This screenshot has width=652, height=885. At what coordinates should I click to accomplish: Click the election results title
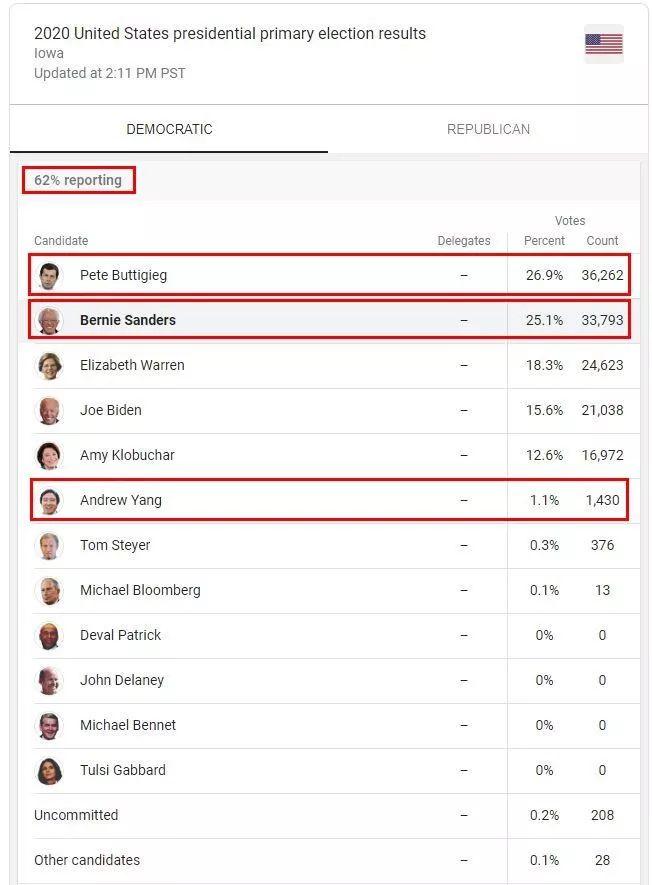pyautogui.click(x=230, y=33)
